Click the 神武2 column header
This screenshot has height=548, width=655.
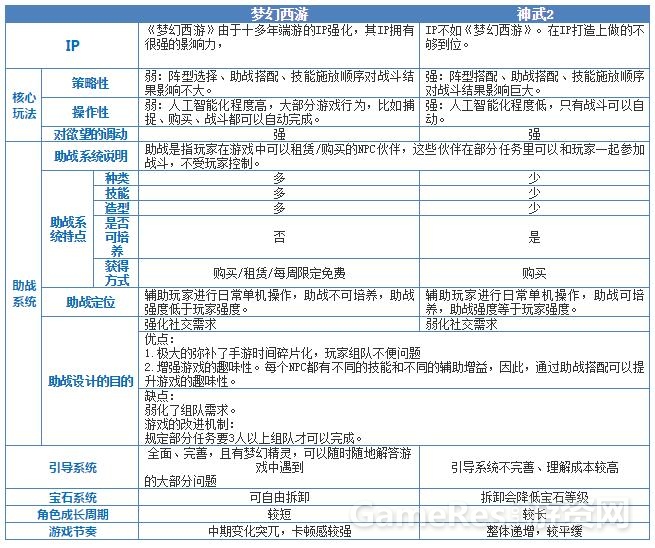click(534, 15)
